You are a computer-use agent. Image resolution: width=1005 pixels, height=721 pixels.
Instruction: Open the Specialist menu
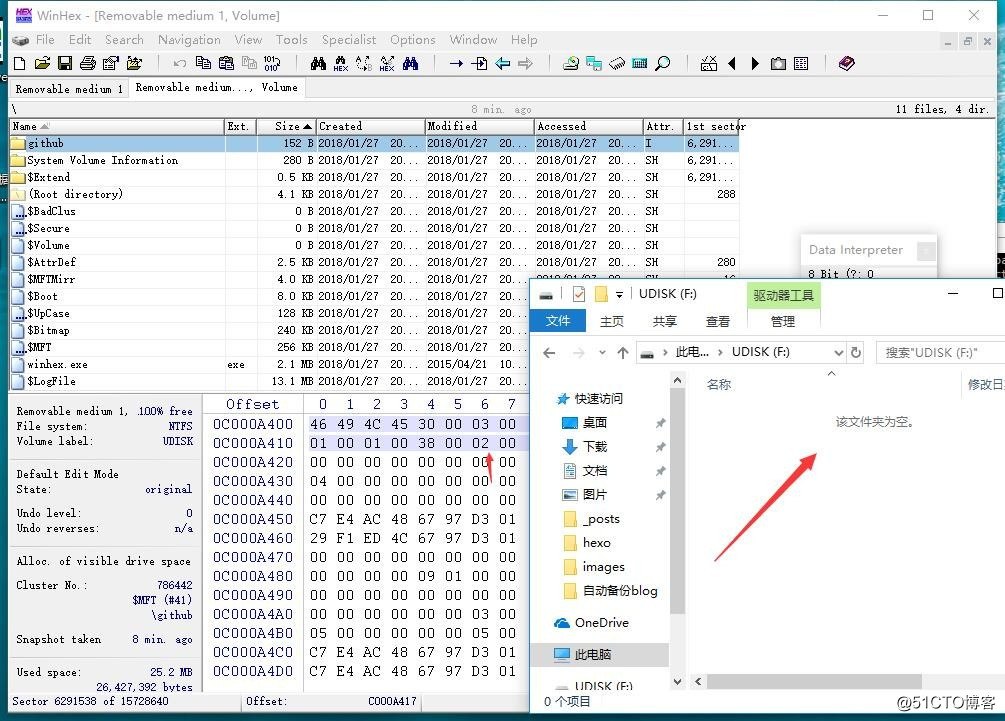[x=349, y=40]
